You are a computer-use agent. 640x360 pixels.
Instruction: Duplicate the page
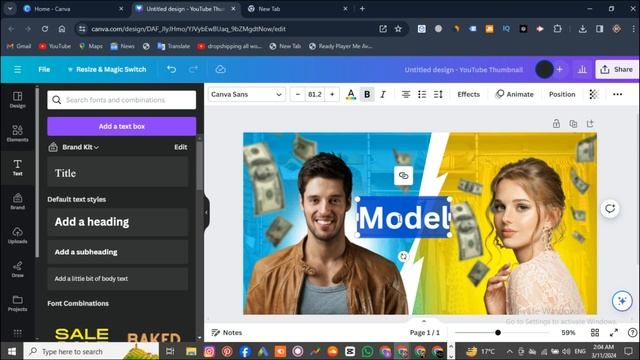point(573,124)
